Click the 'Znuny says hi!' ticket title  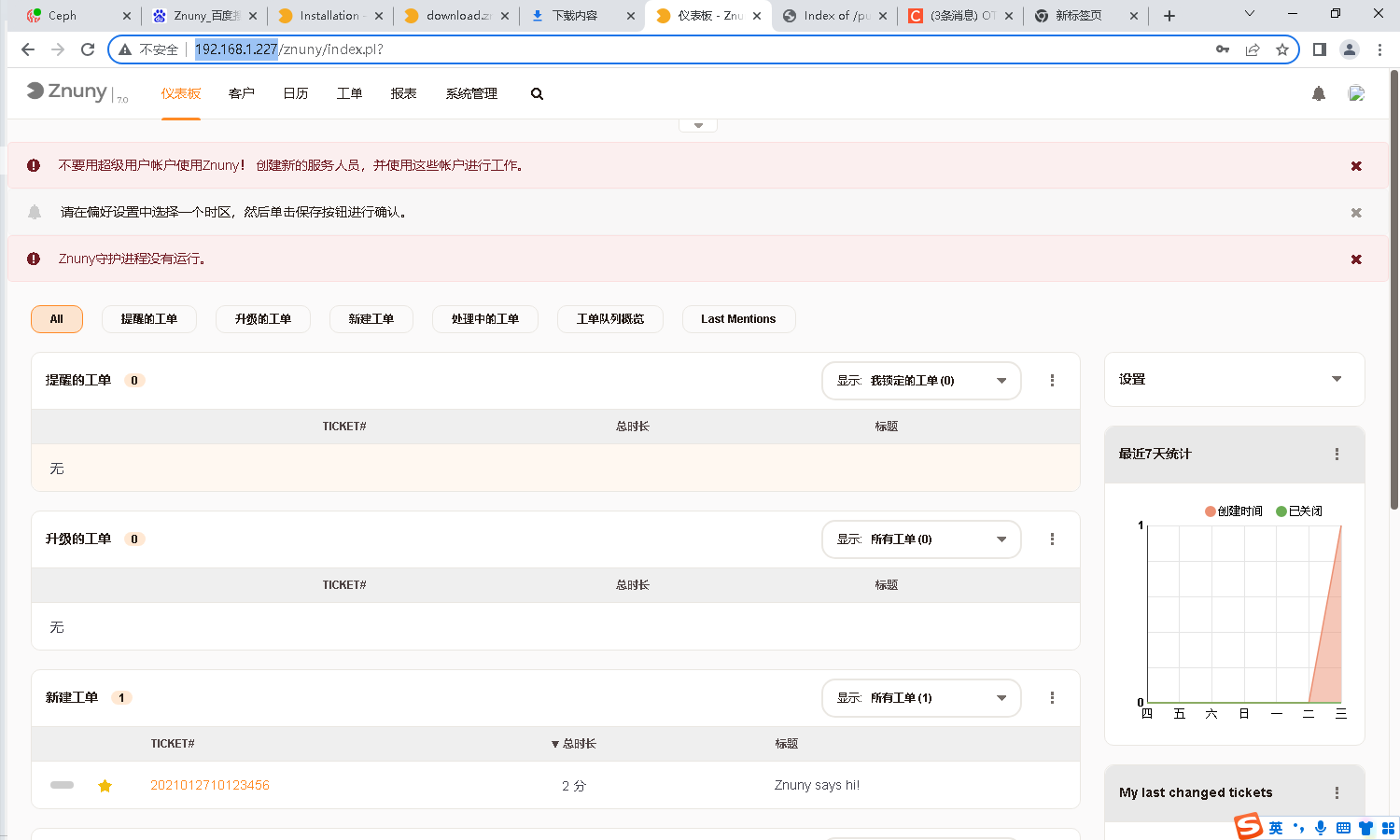[817, 786]
